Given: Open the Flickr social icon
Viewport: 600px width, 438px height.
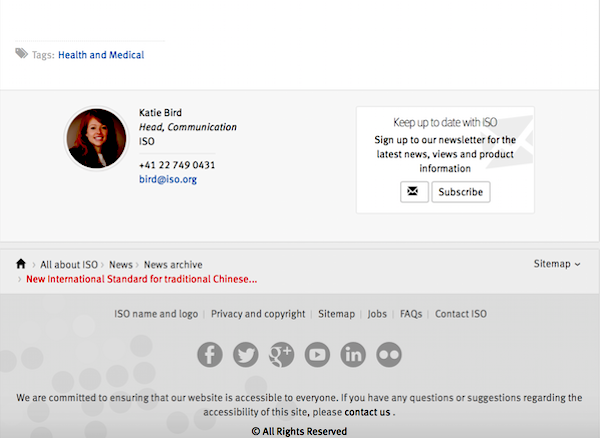Looking at the screenshot, I should coord(389,355).
